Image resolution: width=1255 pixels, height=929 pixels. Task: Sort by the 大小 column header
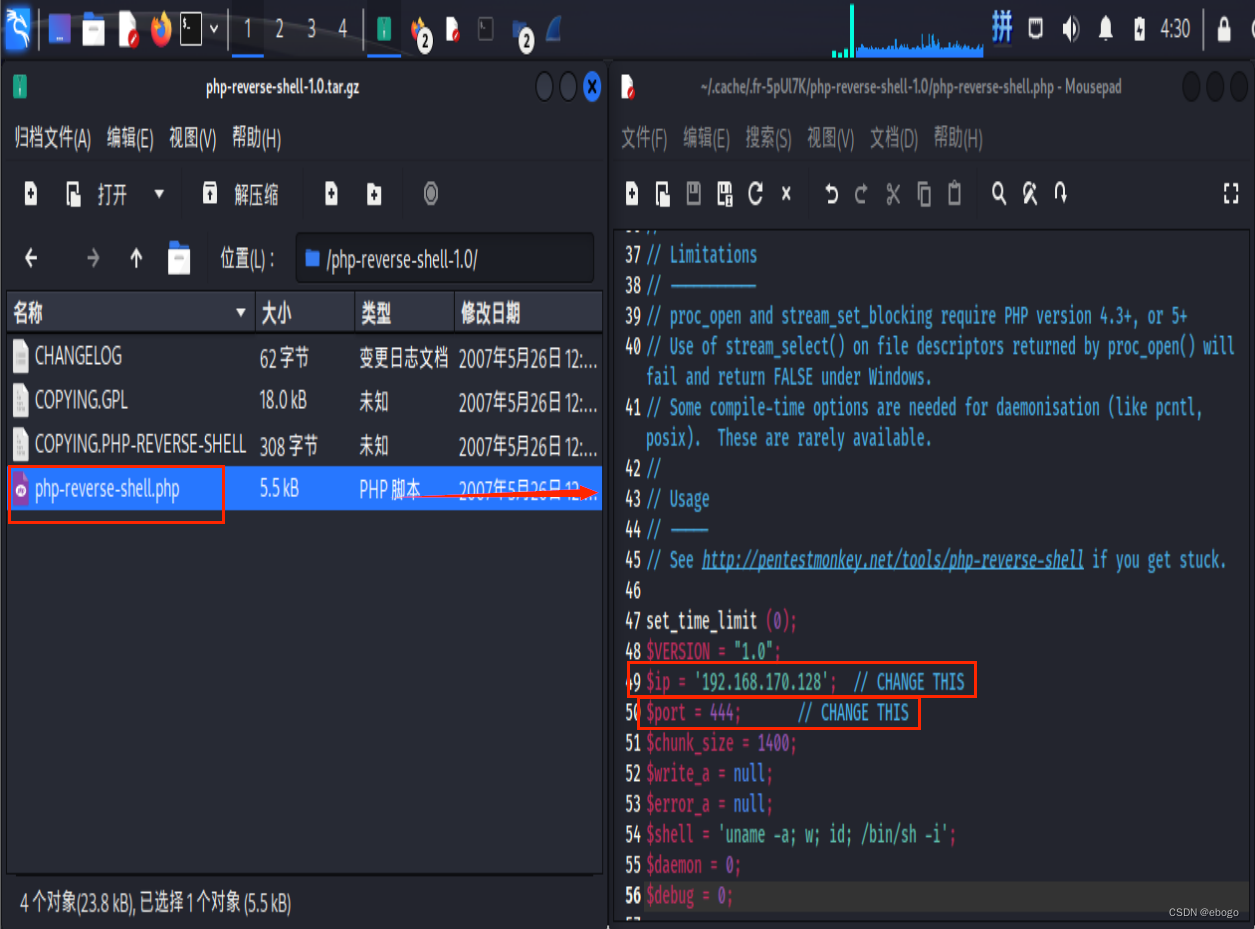pyautogui.click(x=305, y=314)
